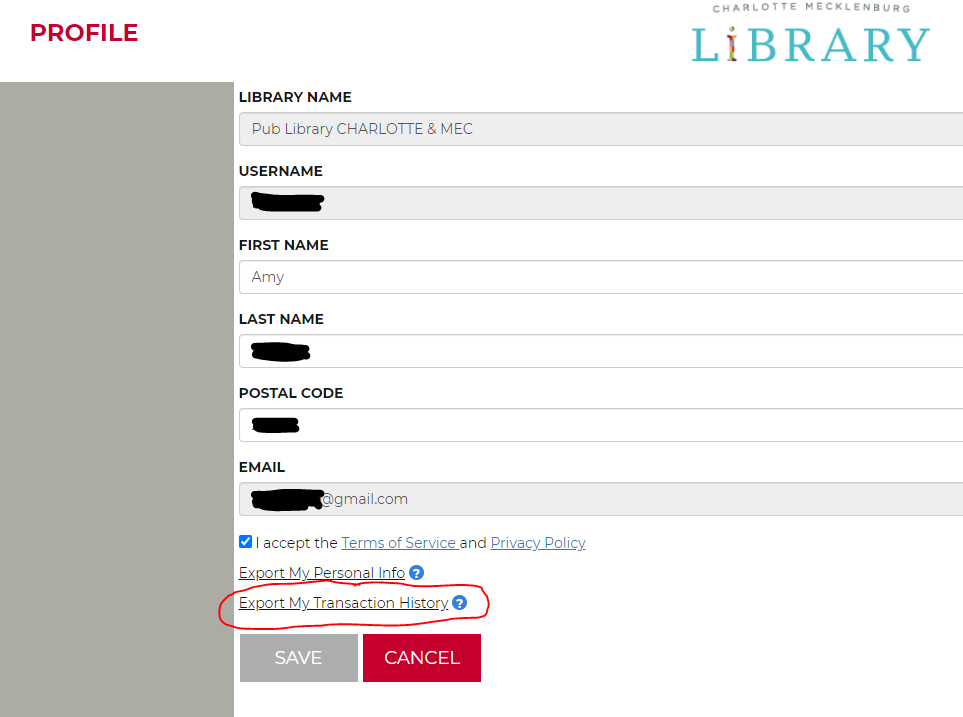
Task: Open help for Export My Personal Info
Action: click(x=416, y=573)
